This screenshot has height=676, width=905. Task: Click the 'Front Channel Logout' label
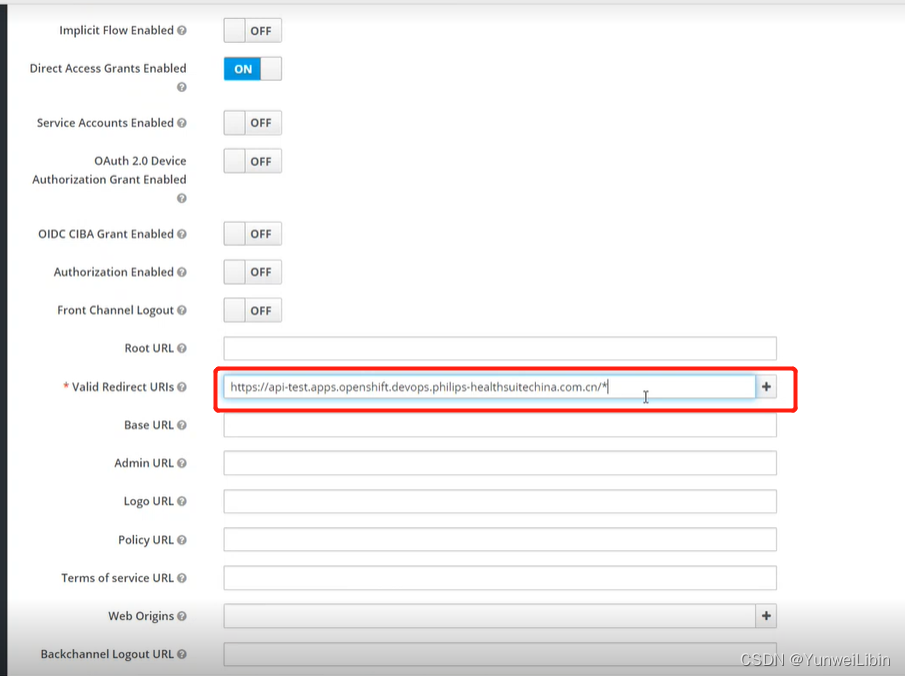tap(115, 311)
